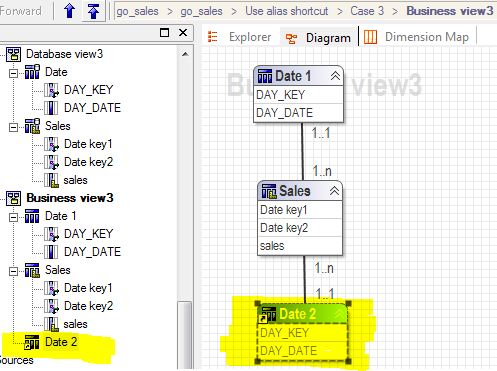Image resolution: width=497 pixels, height=371 pixels.
Task: Click the Explorer tab list icon
Action: (x=212, y=37)
